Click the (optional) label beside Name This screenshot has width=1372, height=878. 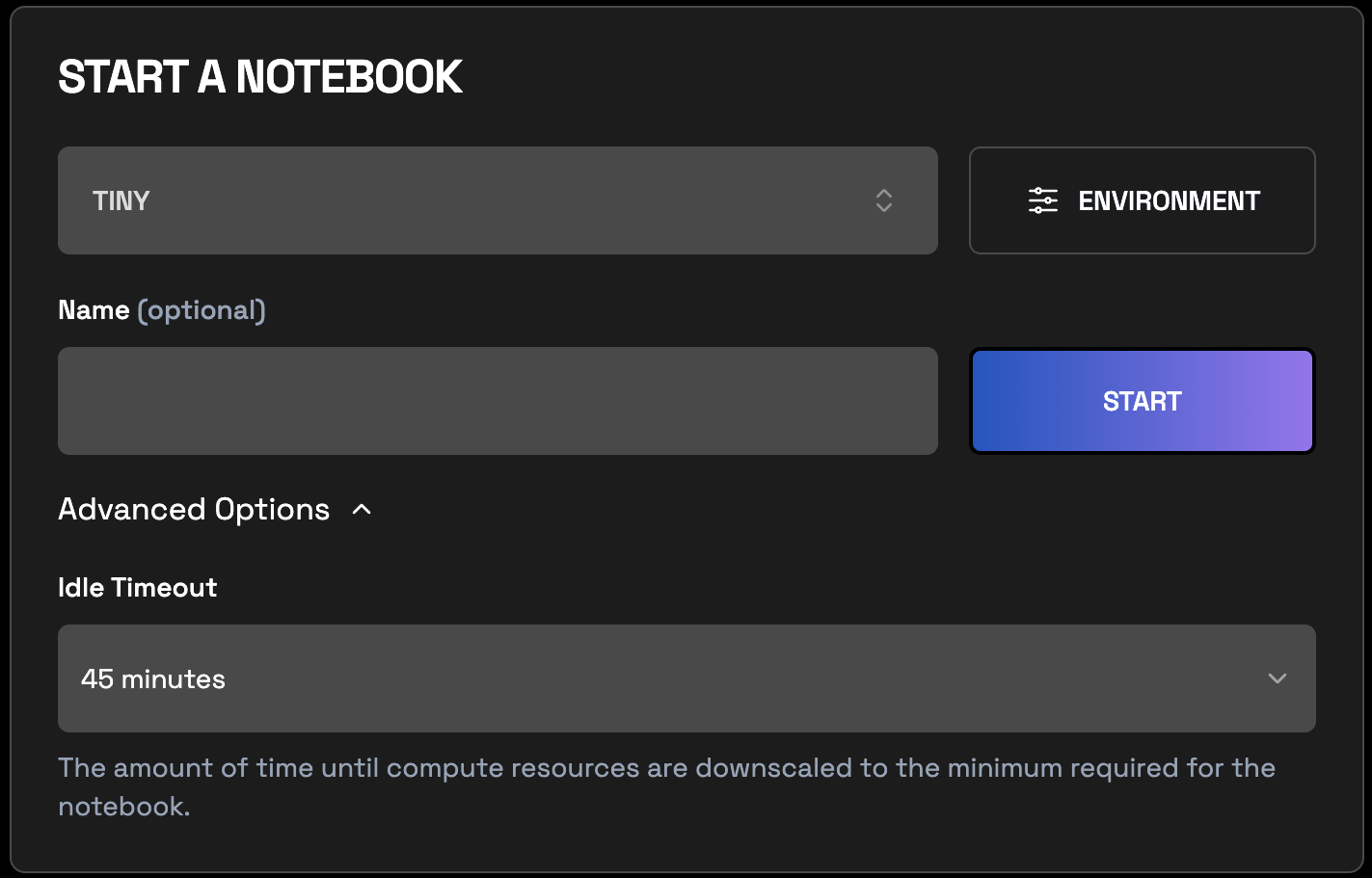[202, 309]
